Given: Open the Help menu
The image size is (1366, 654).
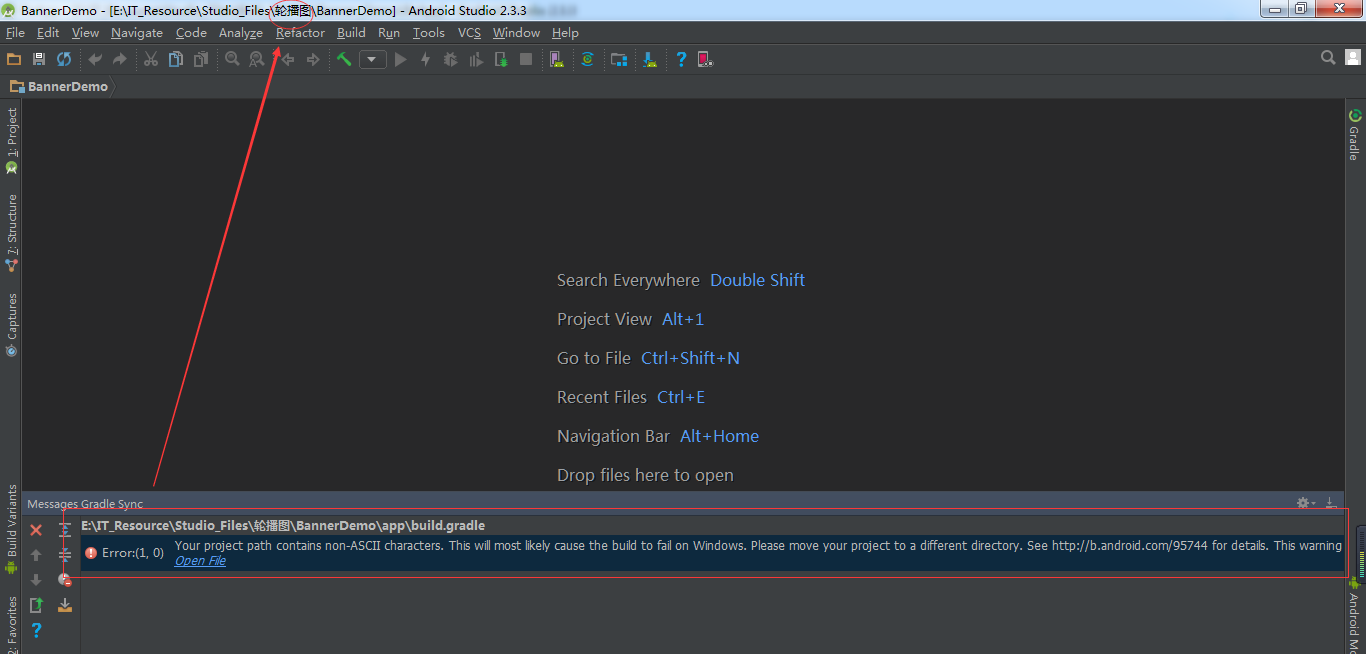Looking at the screenshot, I should (x=565, y=33).
